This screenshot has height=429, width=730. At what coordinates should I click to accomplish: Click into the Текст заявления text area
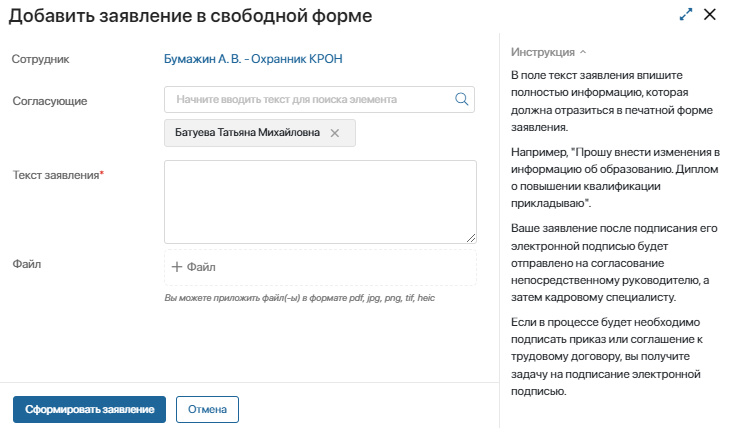[x=320, y=202]
